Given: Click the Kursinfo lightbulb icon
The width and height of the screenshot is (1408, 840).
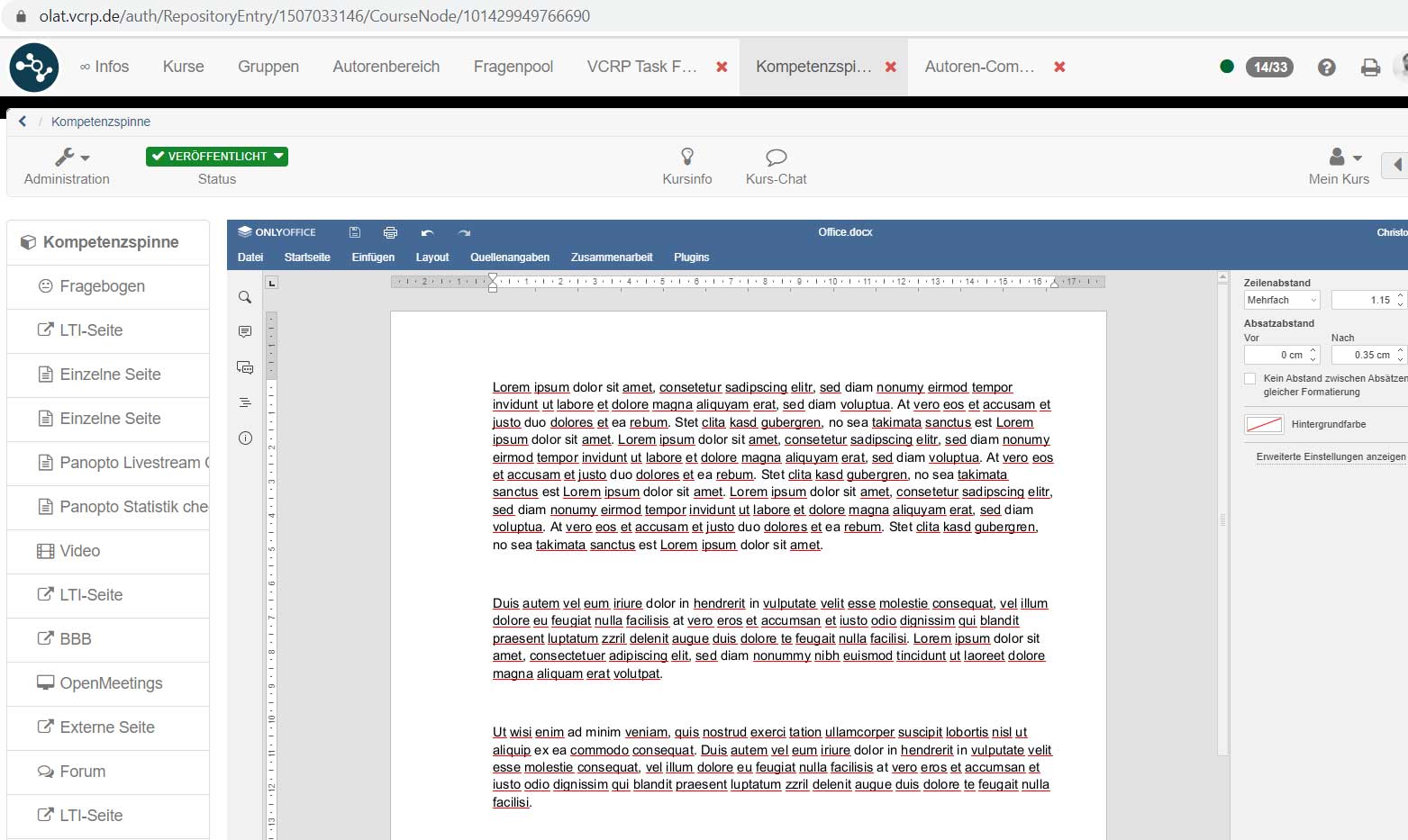Looking at the screenshot, I should 687,158.
